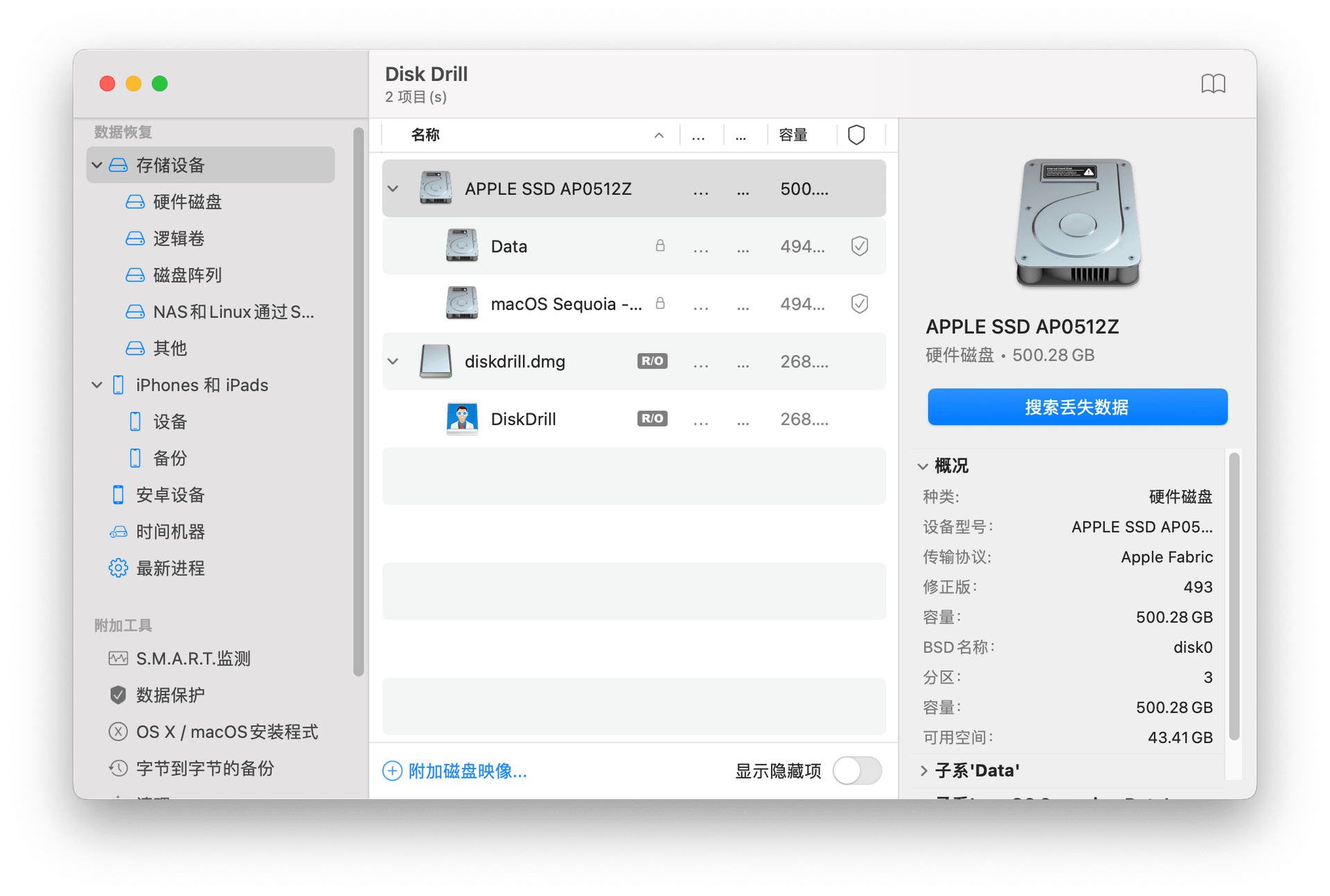Open S.M.A.R.T.监测 tool
The width and height of the screenshot is (1330, 896).
(193, 658)
